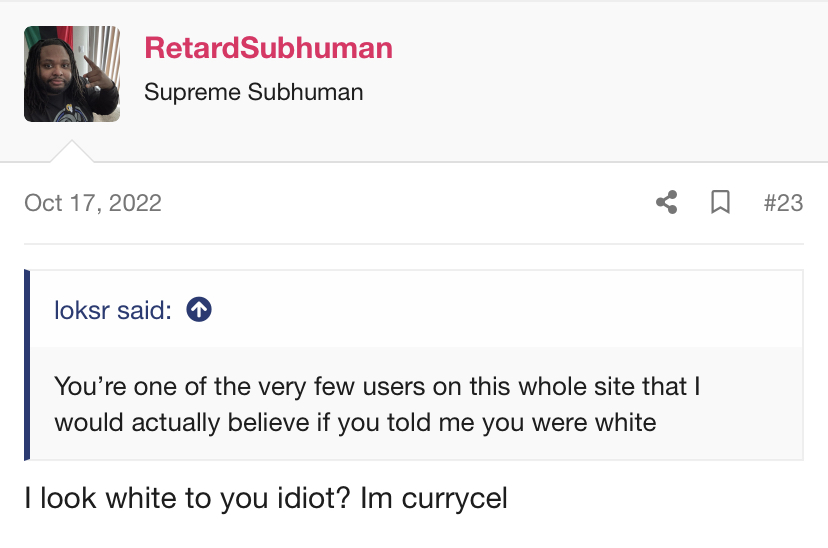
Task: Click the blank space right of "loksr said:"
Action: coord(500,310)
